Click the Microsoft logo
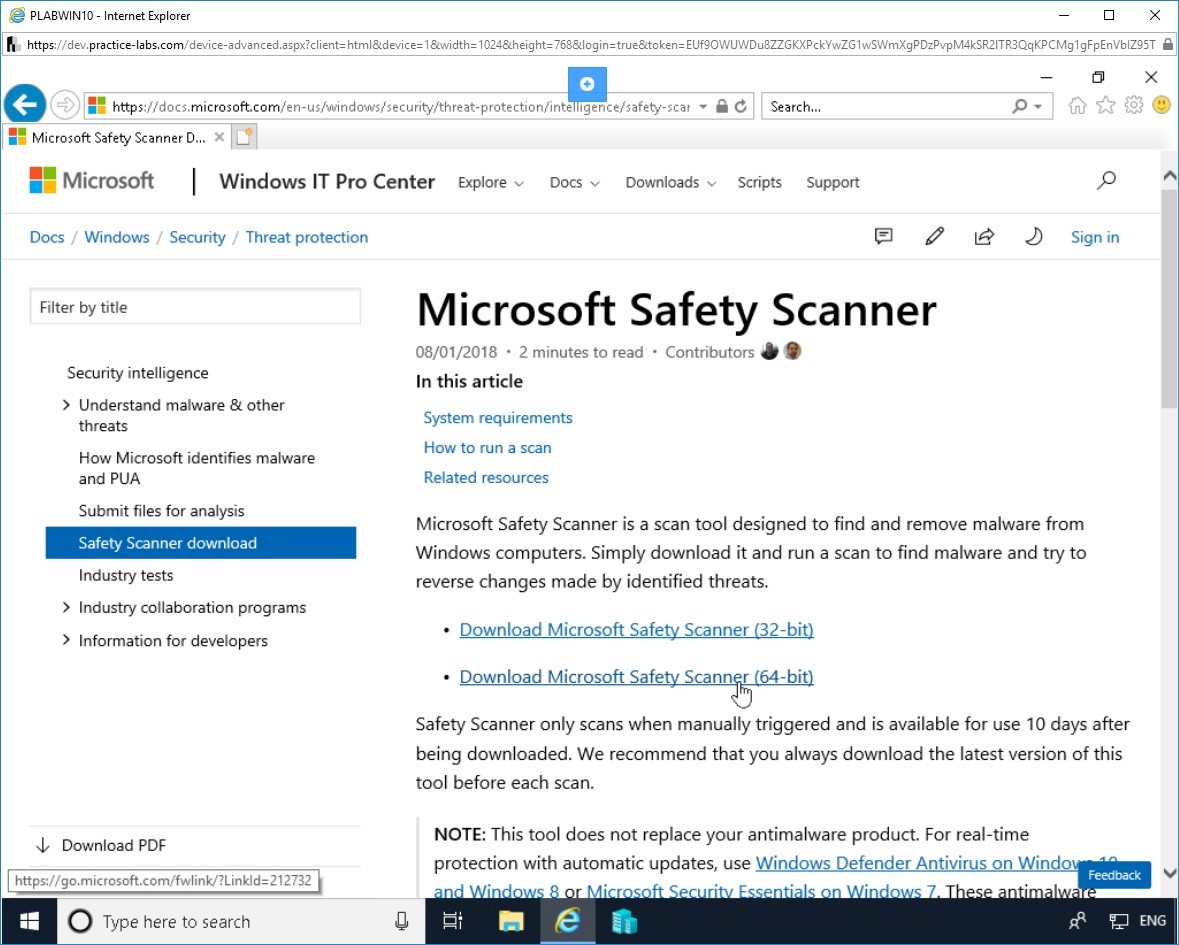This screenshot has width=1179, height=945. 91,180
